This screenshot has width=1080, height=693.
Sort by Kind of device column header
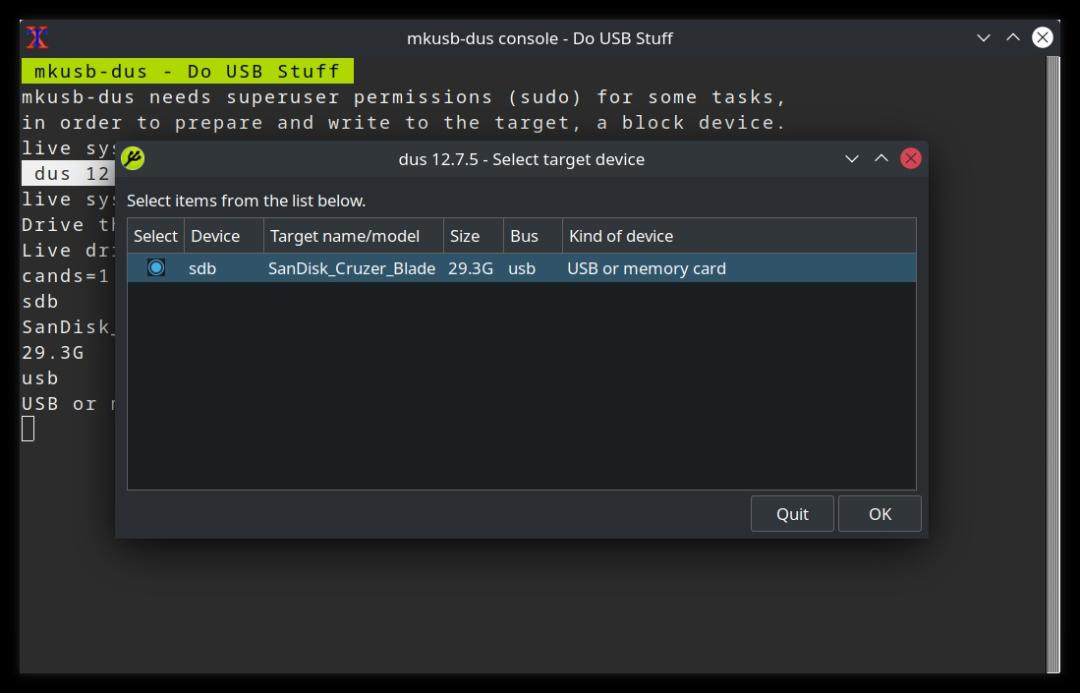click(x=739, y=236)
